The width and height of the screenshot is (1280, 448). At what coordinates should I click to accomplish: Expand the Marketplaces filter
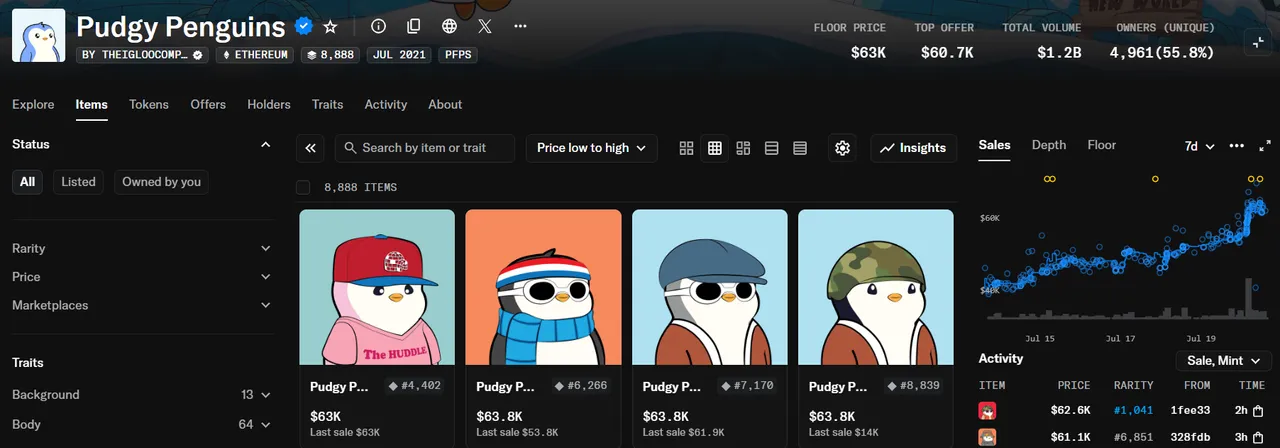141,305
